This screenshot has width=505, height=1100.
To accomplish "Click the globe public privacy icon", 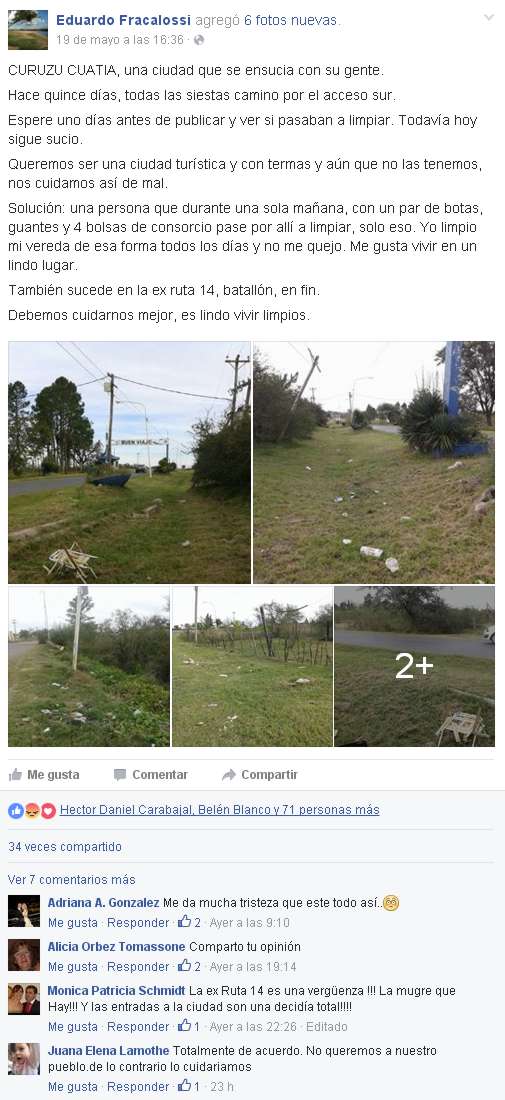I will point(199,40).
